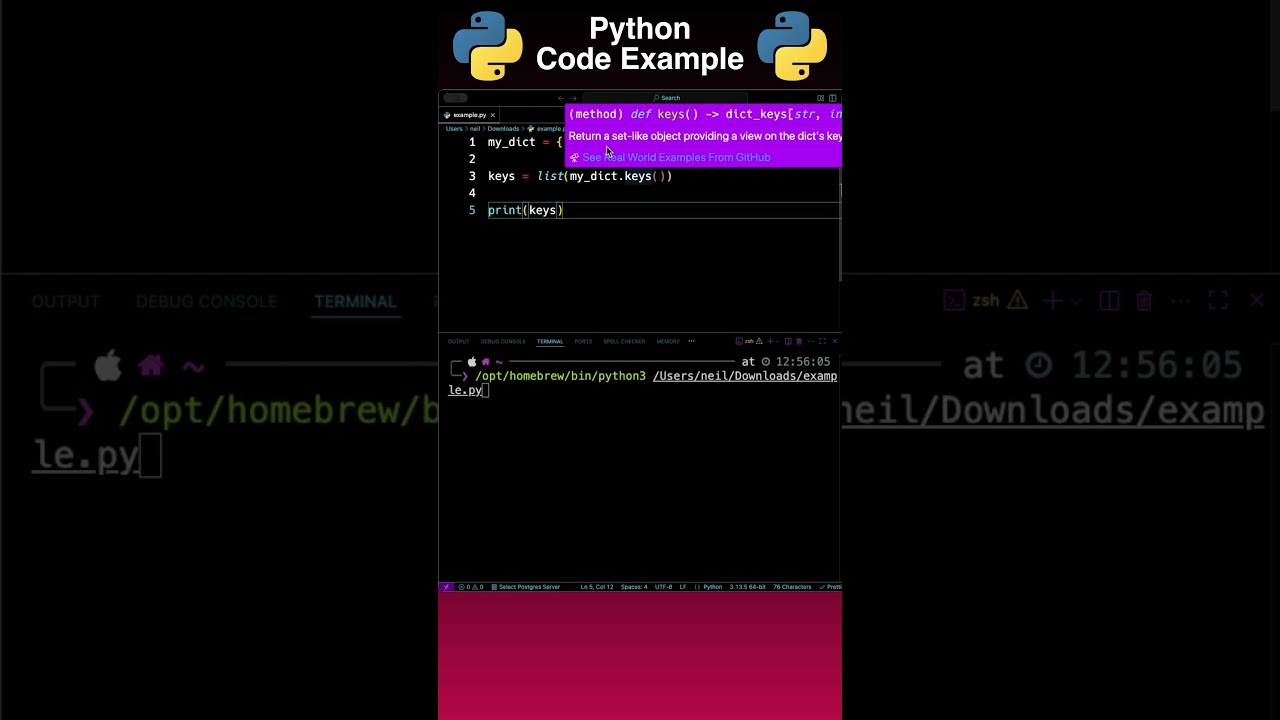Open terminal panel more actions ellipsis
1280x720 pixels.
tap(811, 341)
